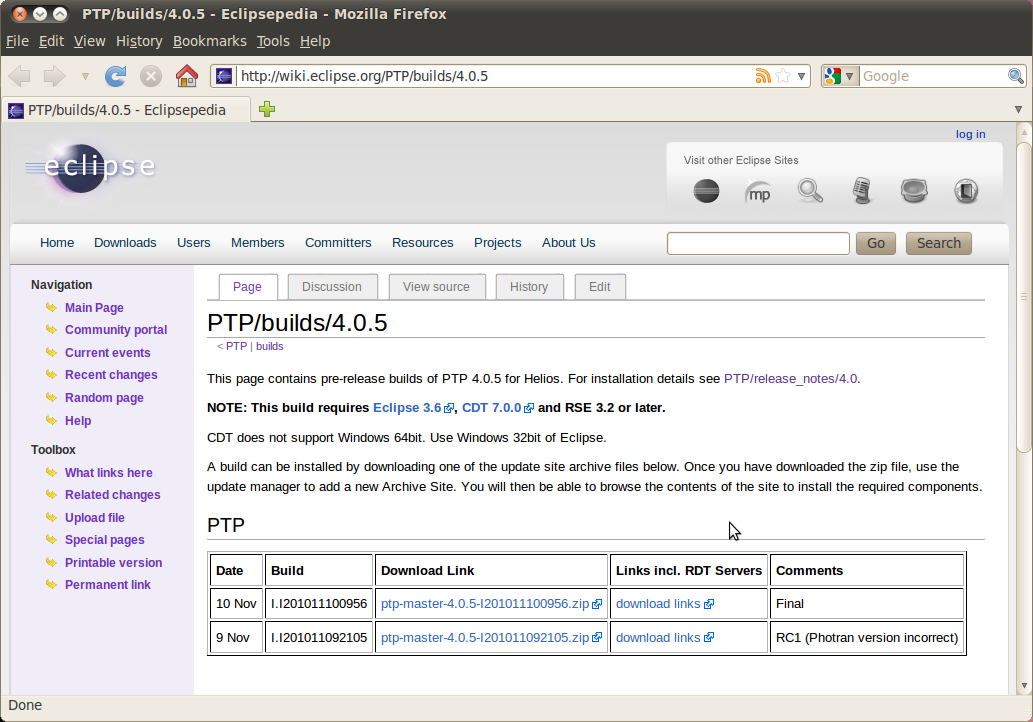Screen dimensions: 1033x722
Task: Open About Us in the nav bar
Action: 569,242
